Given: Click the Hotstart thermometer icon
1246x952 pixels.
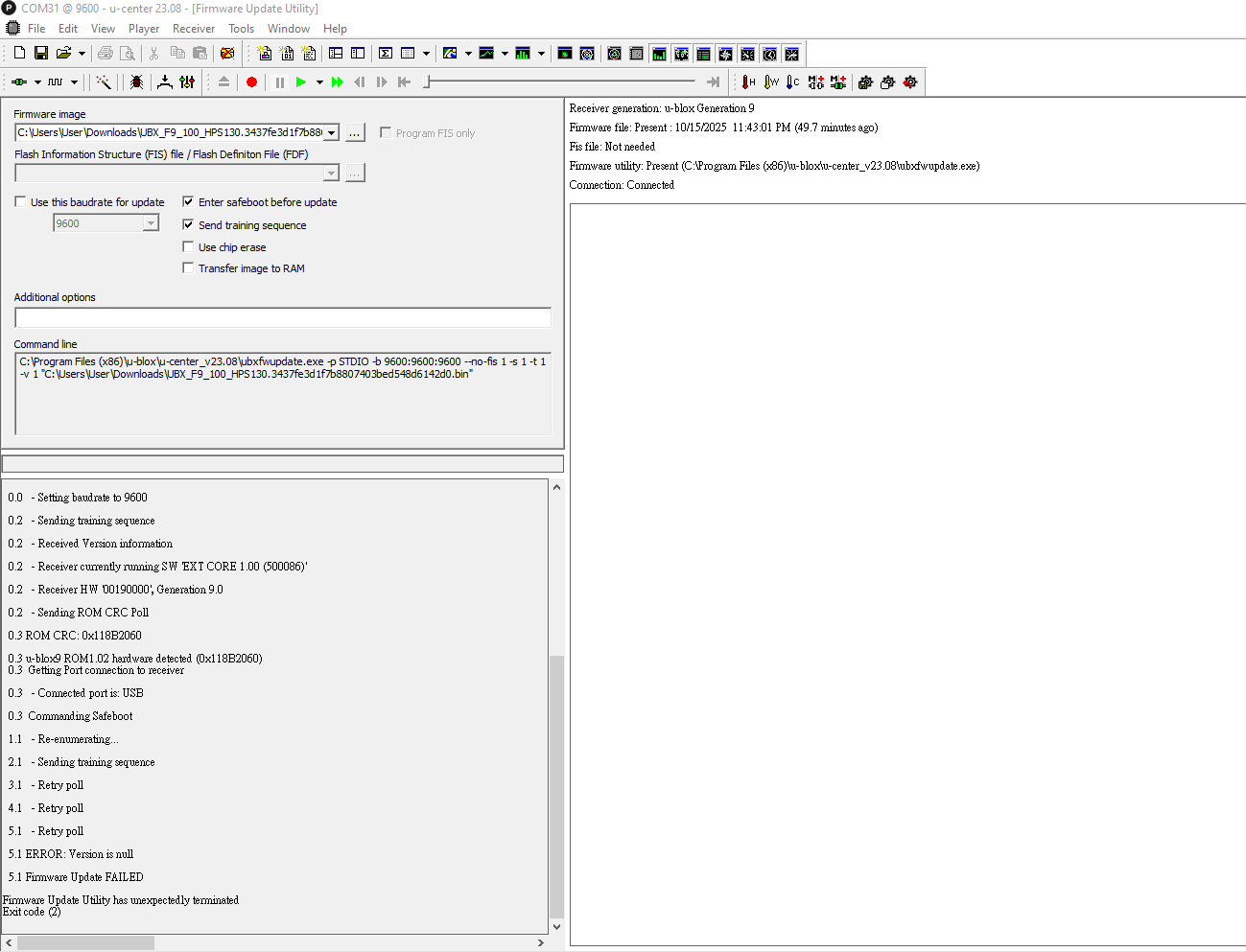Looking at the screenshot, I should (x=748, y=82).
